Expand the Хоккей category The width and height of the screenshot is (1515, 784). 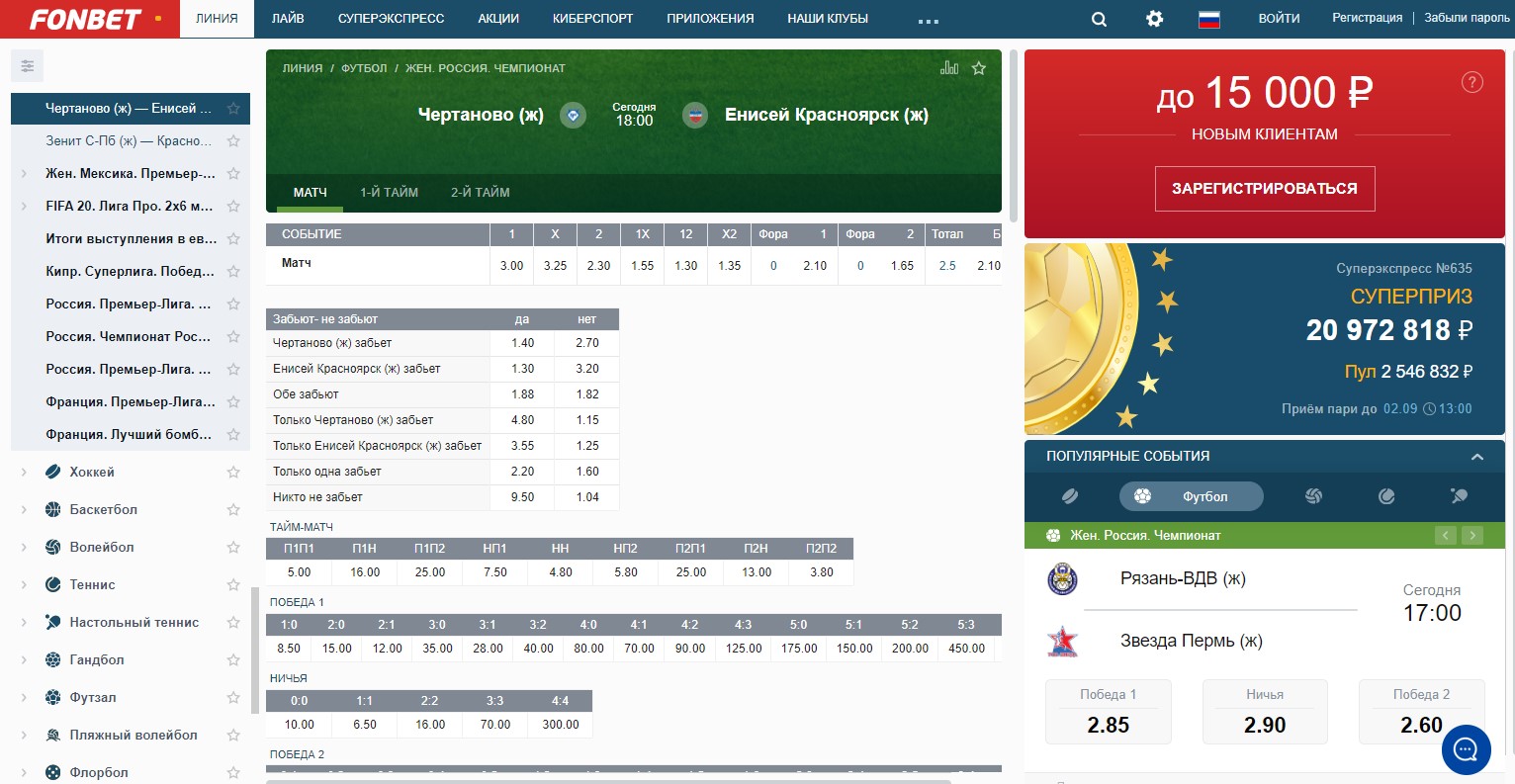point(24,473)
